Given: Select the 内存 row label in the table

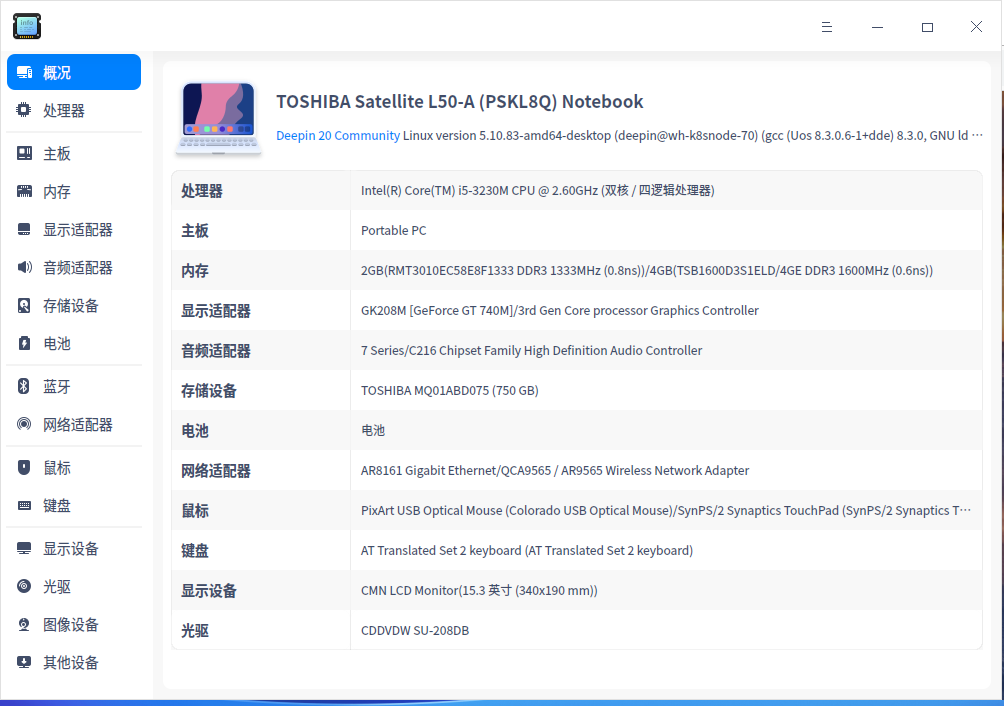Looking at the screenshot, I should tap(195, 271).
